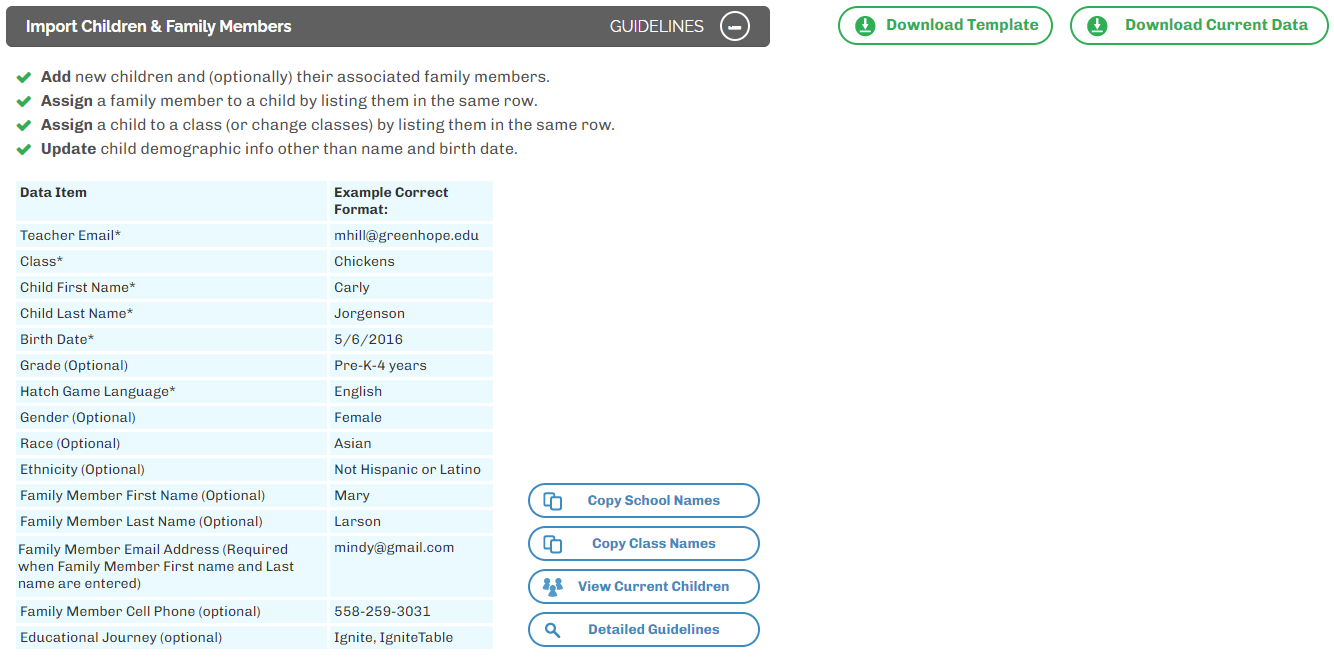Click the Copy School Names button
Viewport: 1334px width, 660px height.
[x=644, y=501]
